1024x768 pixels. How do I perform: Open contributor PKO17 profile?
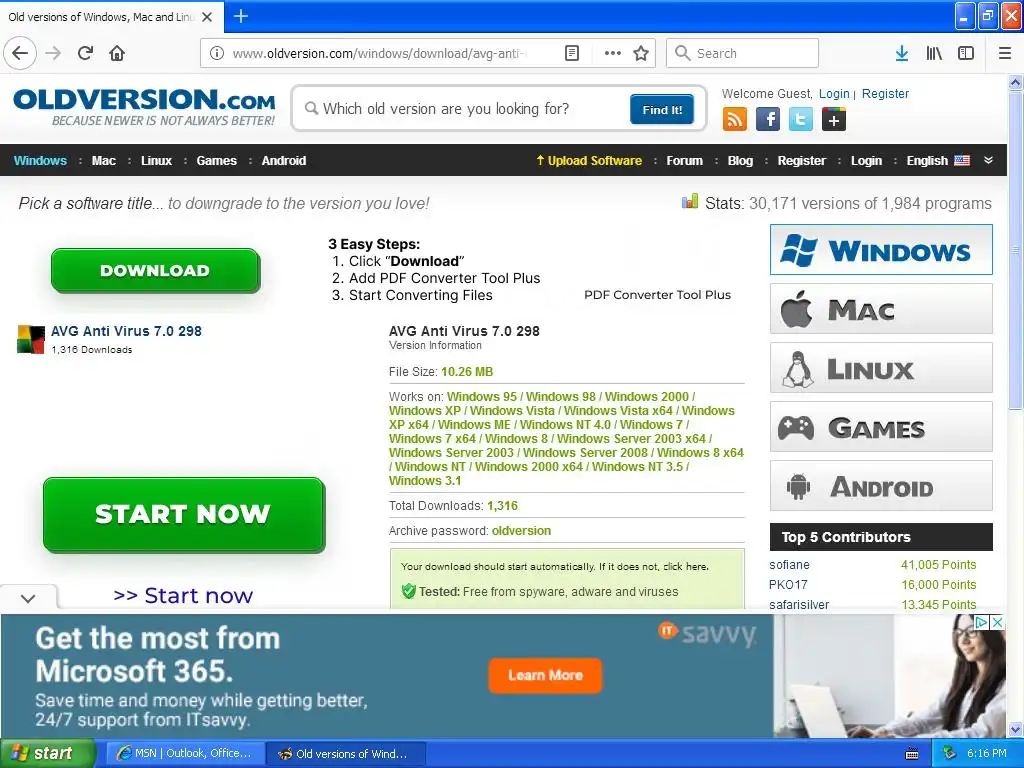click(788, 584)
